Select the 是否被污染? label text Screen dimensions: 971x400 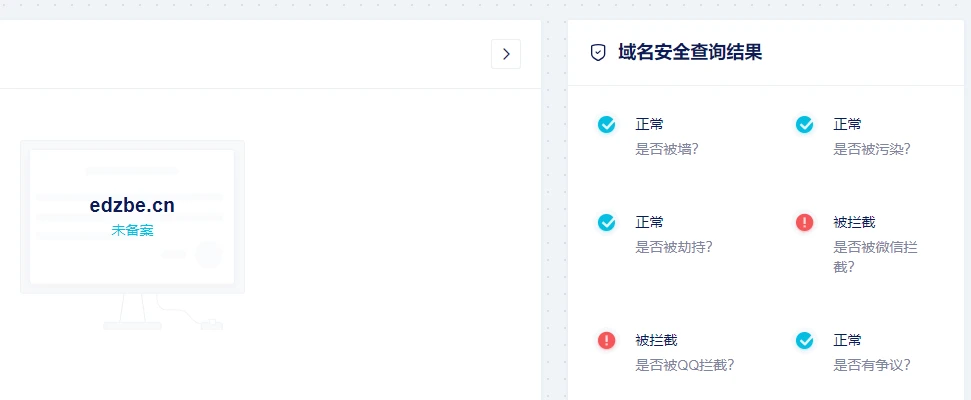pyautogui.click(x=872, y=149)
